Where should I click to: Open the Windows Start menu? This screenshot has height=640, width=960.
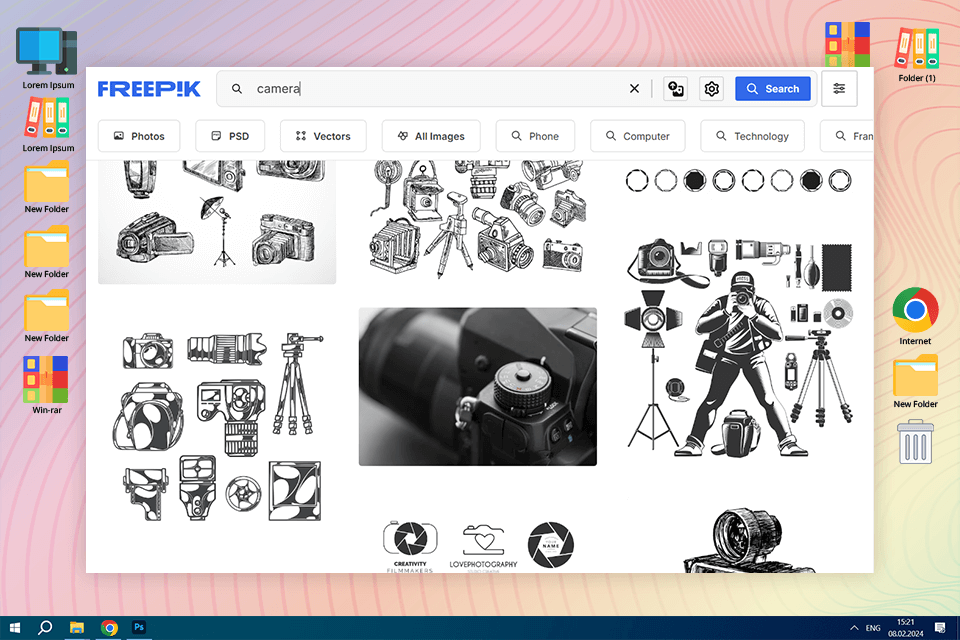(x=15, y=628)
